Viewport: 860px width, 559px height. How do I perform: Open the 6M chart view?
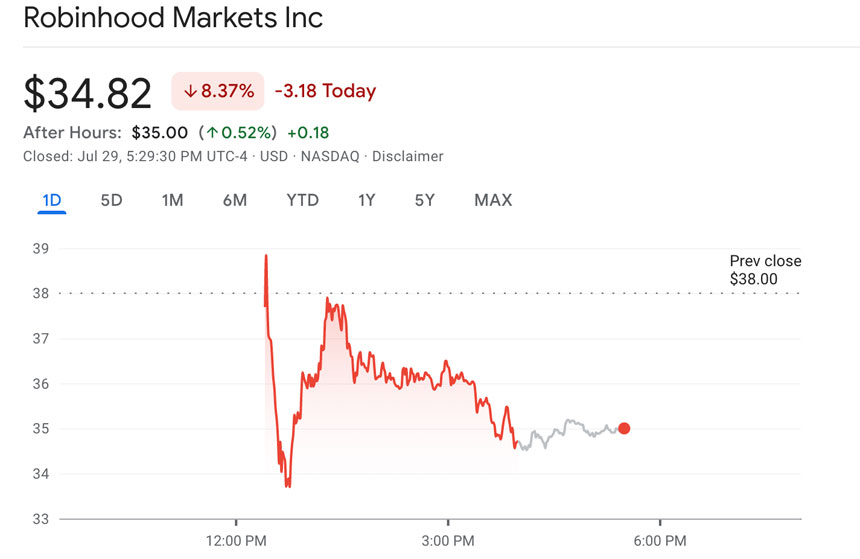tap(234, 200)
